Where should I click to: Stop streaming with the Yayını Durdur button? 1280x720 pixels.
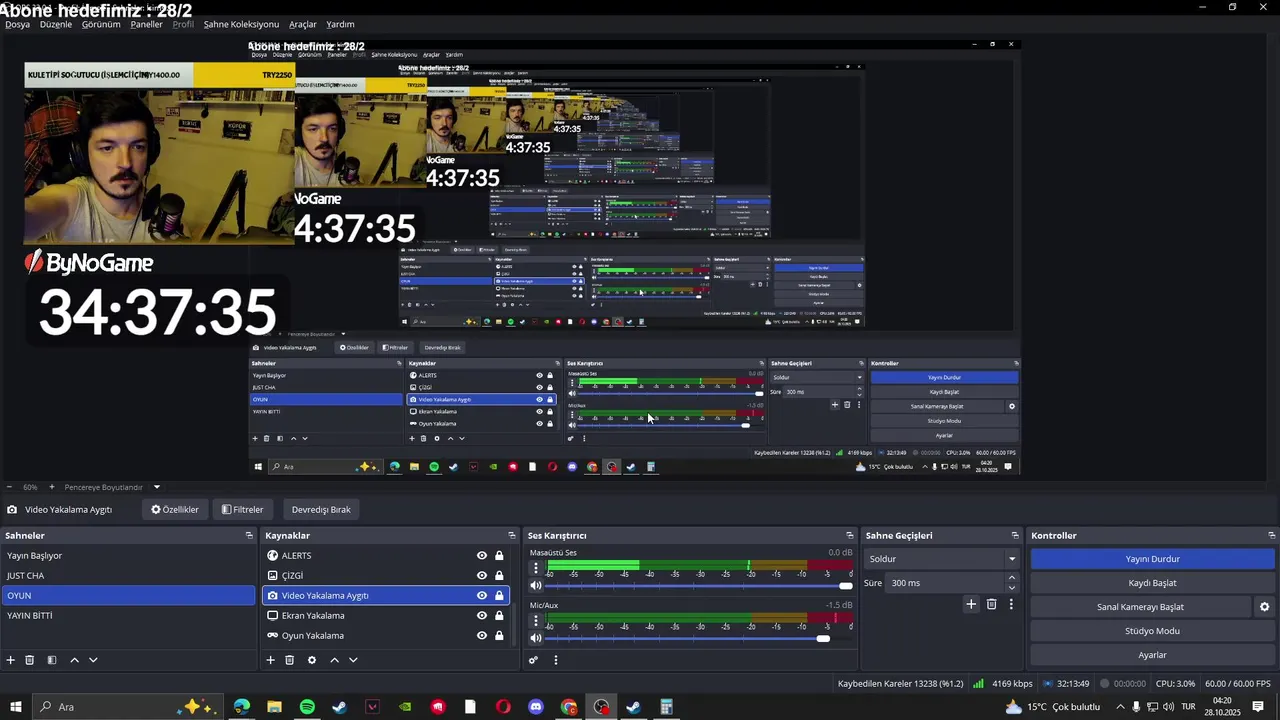tap(1153, 559)
